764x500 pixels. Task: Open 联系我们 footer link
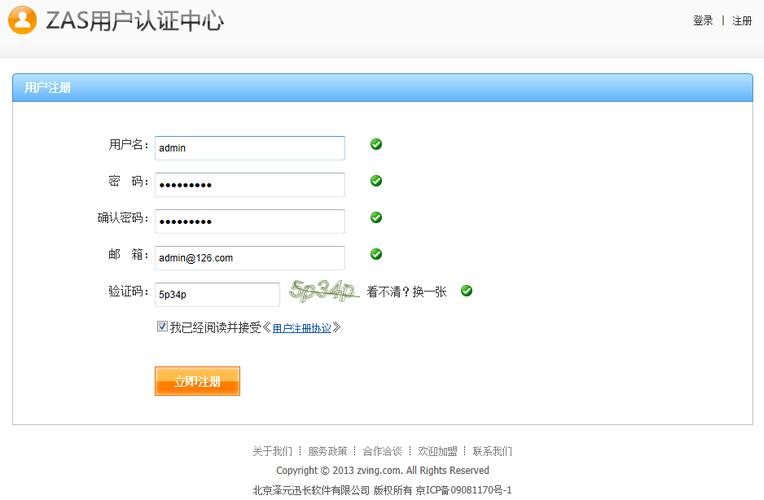492,451
